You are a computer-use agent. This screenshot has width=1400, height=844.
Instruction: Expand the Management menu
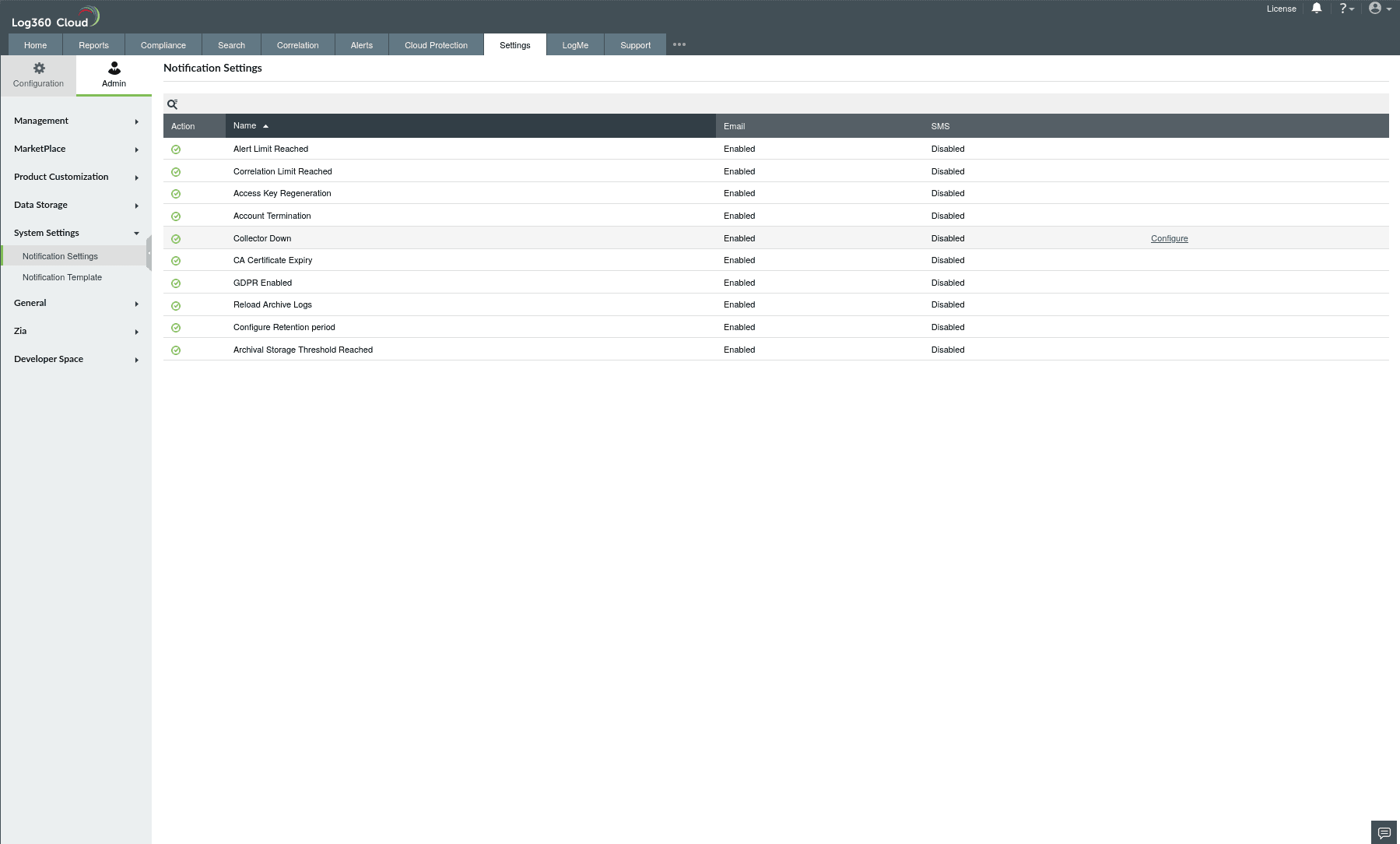coord(75,121)
